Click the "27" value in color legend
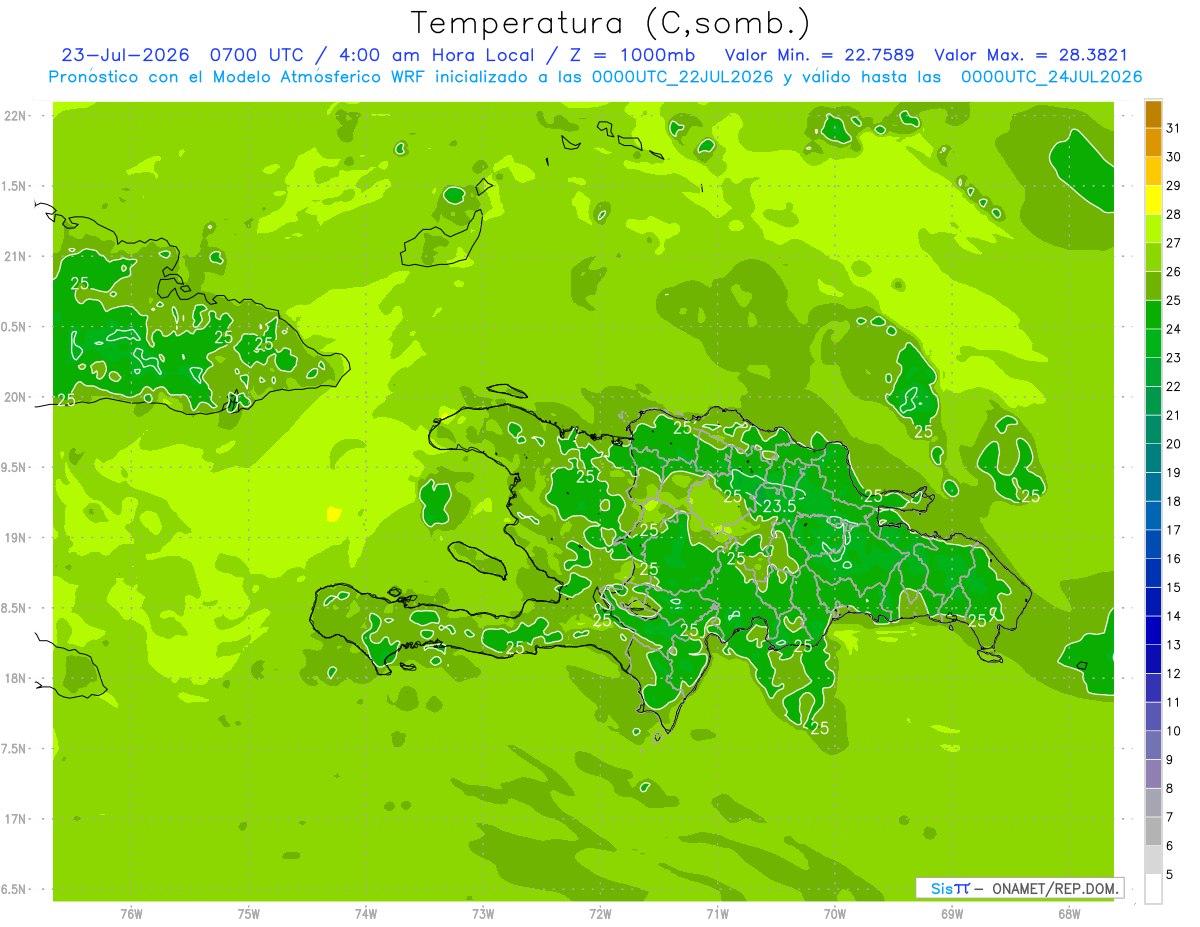1200x927 pixels. 1173,242
